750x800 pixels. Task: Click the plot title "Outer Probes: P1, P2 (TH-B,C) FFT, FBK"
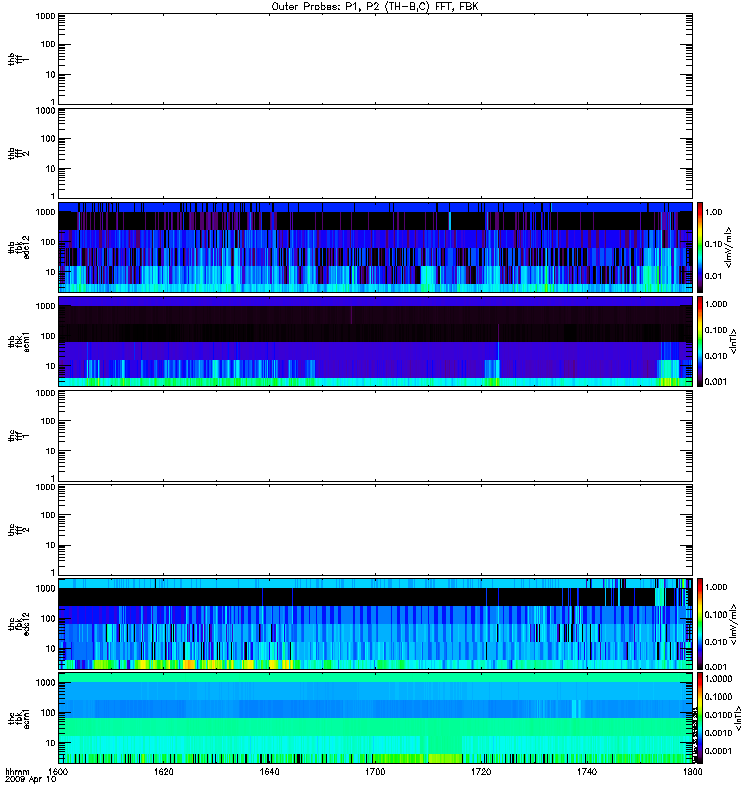375,7
